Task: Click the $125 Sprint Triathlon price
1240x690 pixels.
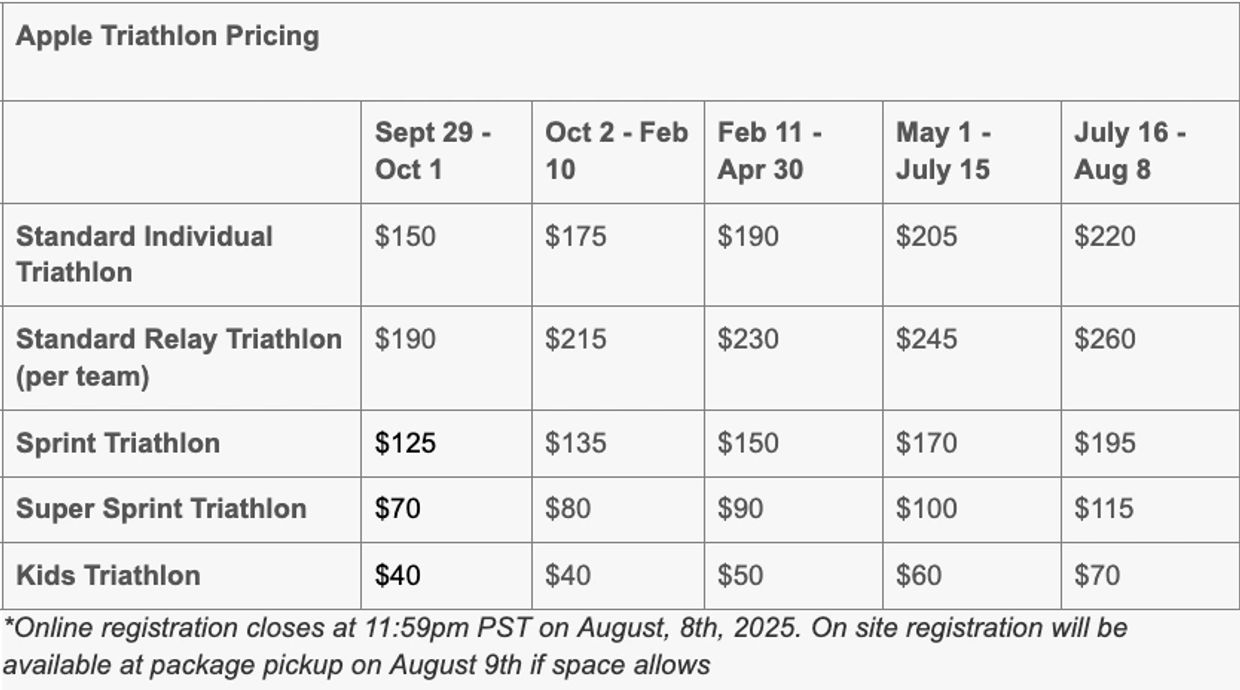Action: 405,443
